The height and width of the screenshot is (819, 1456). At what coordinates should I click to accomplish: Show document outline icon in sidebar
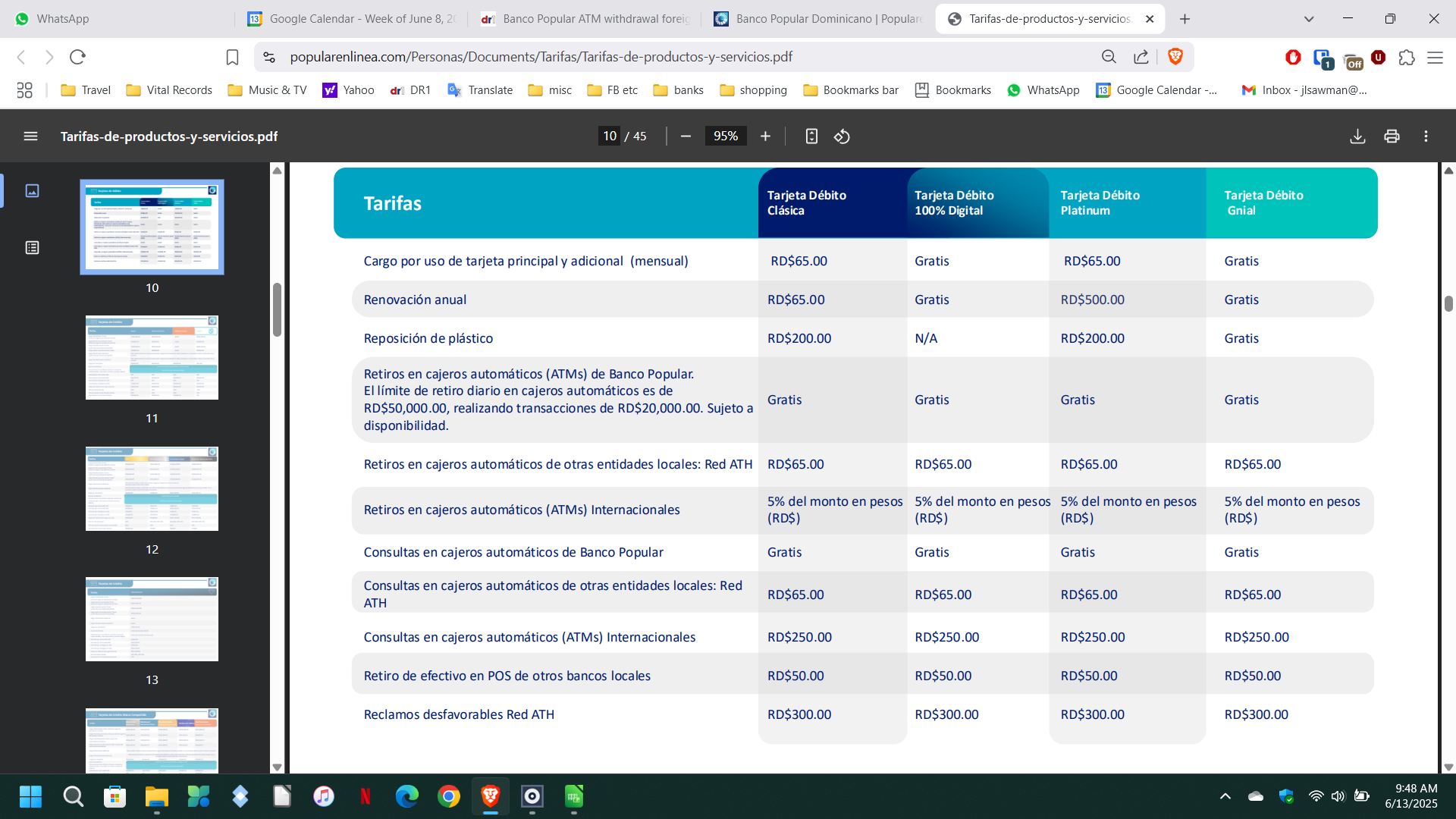tap(32, 248)
